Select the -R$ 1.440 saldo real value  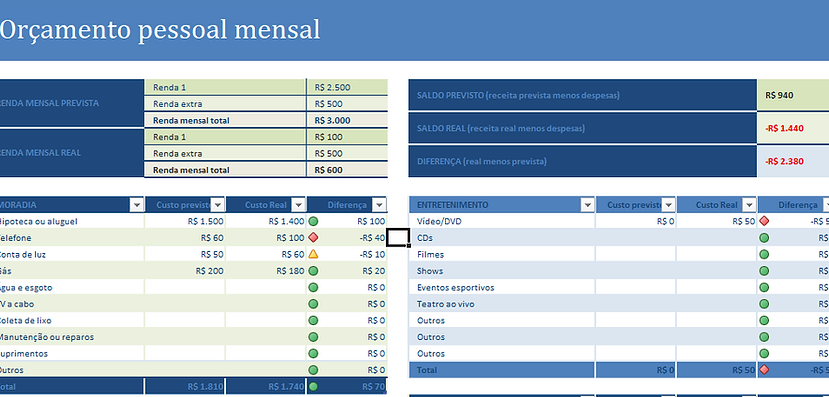(x=793, y=128)
